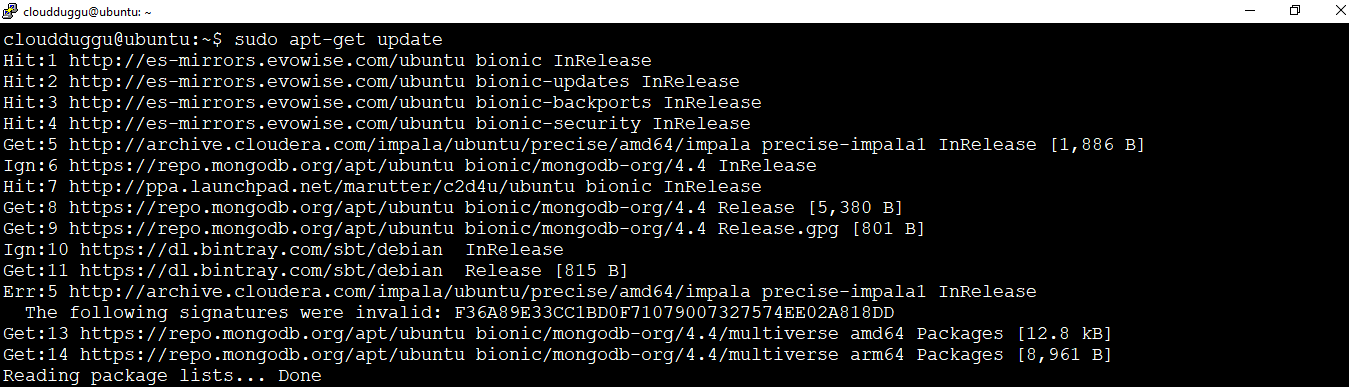The width and height of the screenshot is (1349, 387).
Task: Click the Hit:1 bionic InRelease line
Action: 327,61
